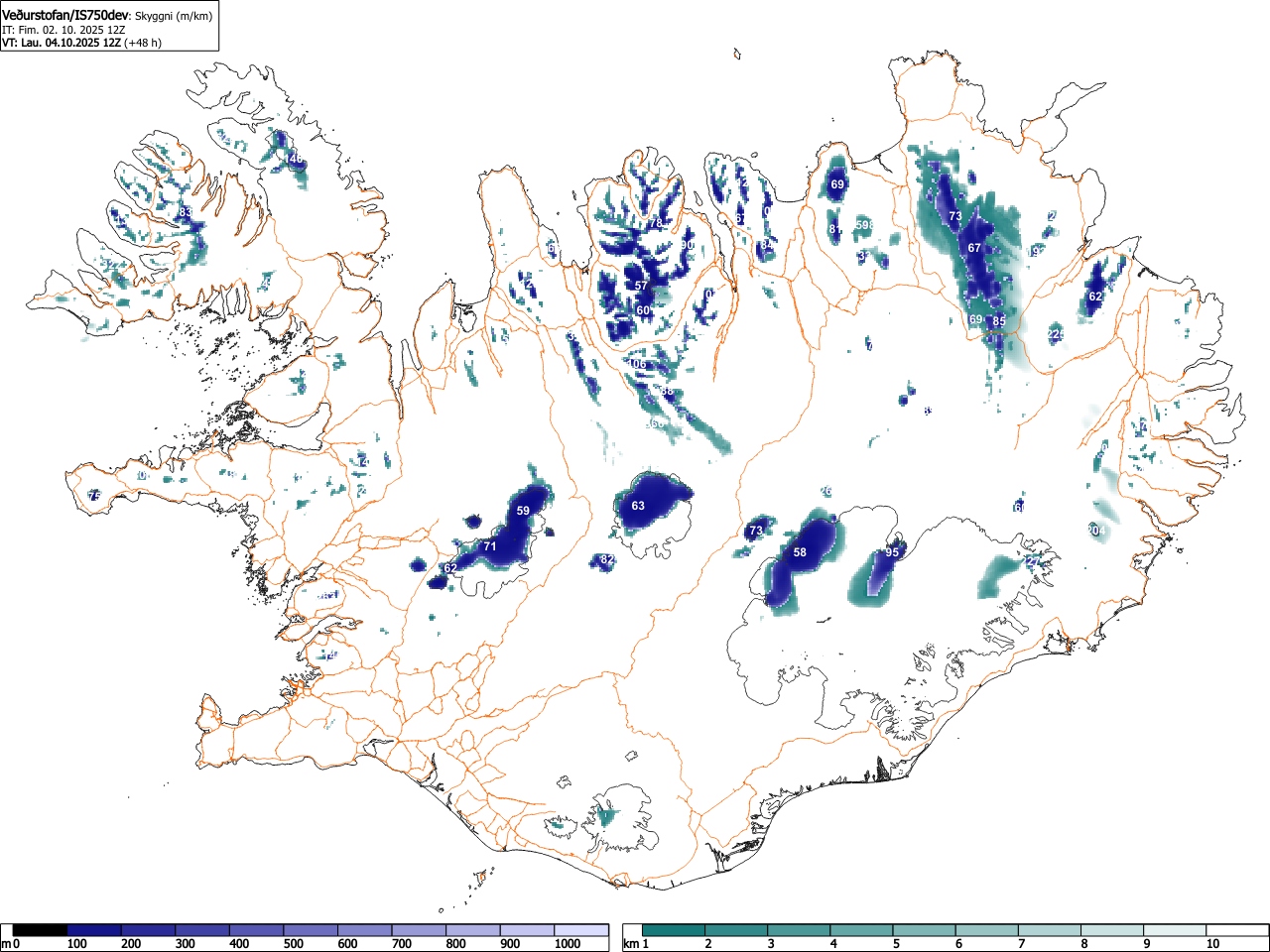Click the 500 tick label in meter legend
Screen dimensions: 1270x952
293,944
